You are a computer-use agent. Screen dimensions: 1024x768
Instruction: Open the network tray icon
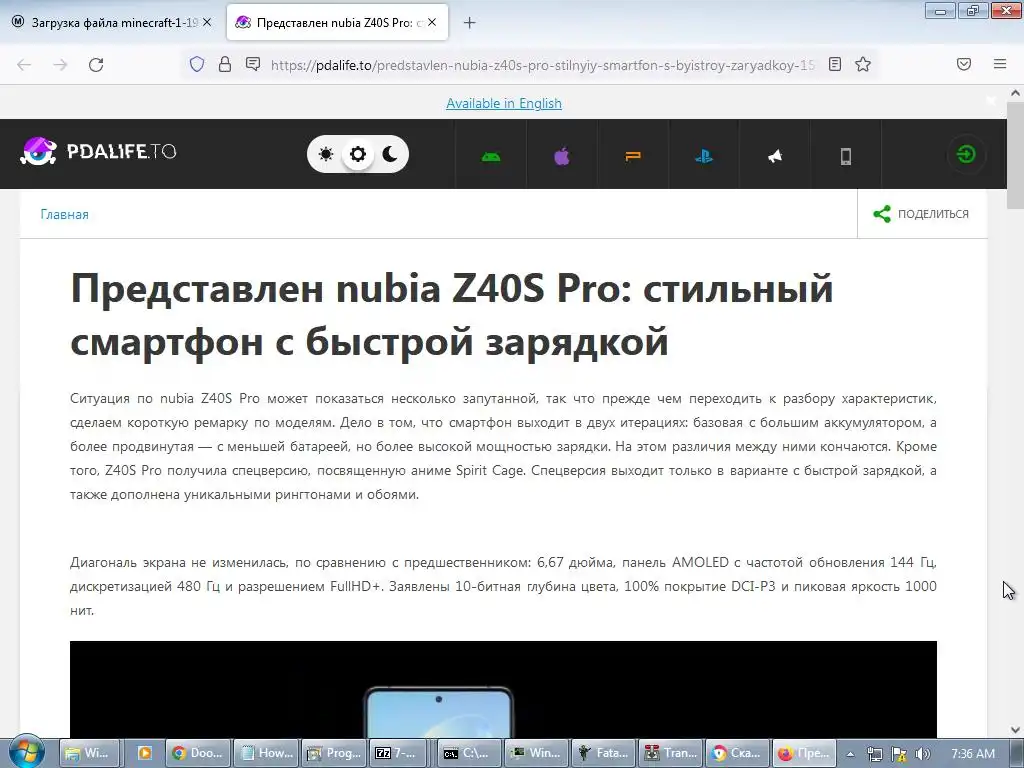click(875, 754)
